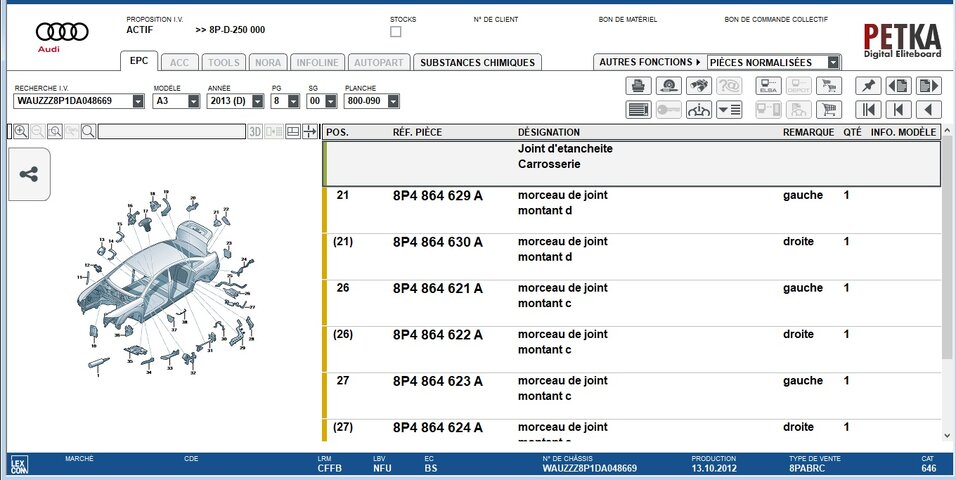Click the arrow expand-panel icon
Image resolution: width=956 pixels, height=480 pixels.
point(310,131)
